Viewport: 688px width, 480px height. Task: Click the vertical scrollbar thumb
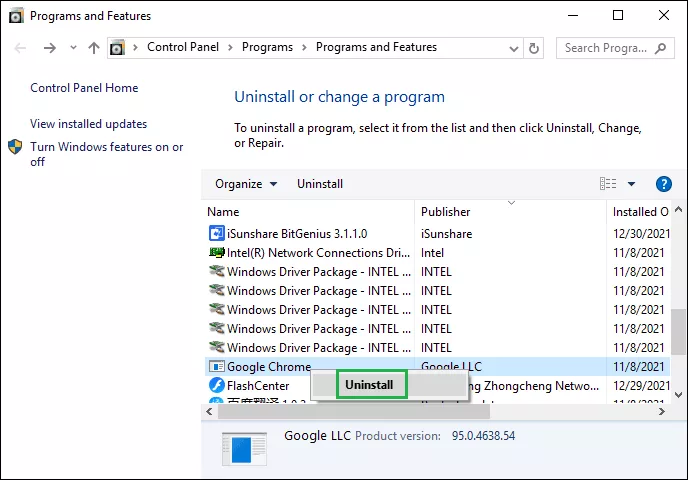pos(678,332)
